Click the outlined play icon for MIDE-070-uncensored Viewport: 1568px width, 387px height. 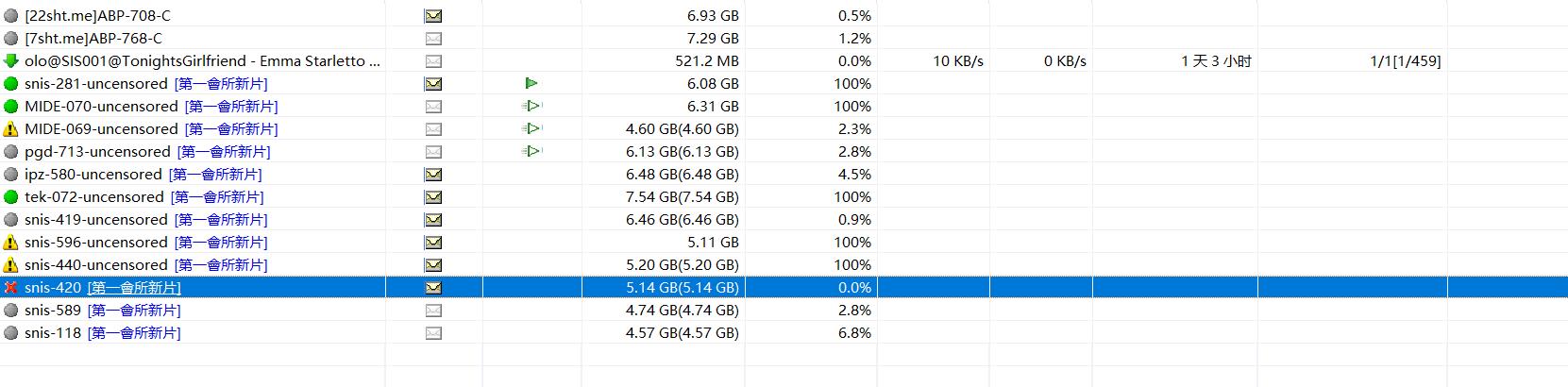pos(532,107)
